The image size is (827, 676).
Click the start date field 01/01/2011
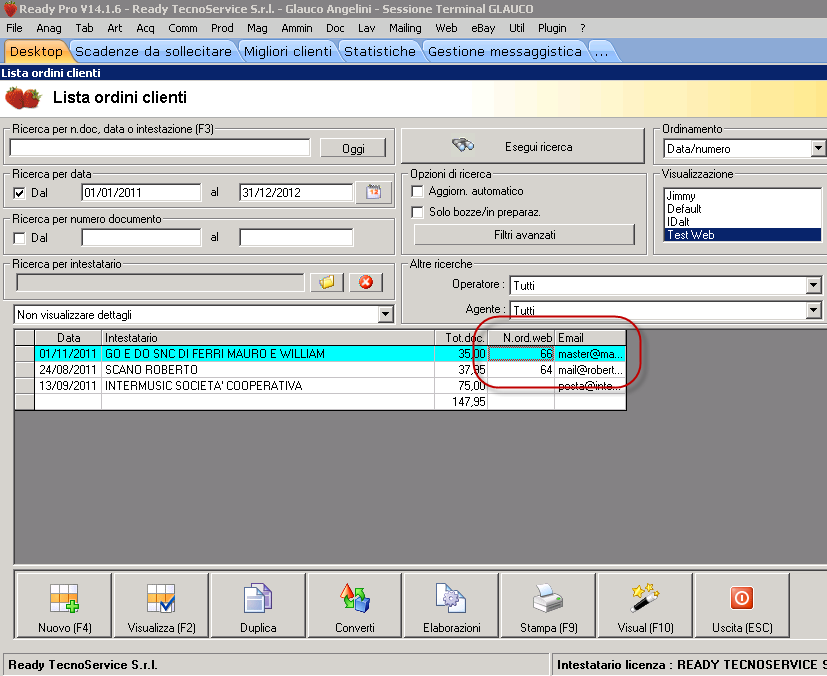[141, 192]
